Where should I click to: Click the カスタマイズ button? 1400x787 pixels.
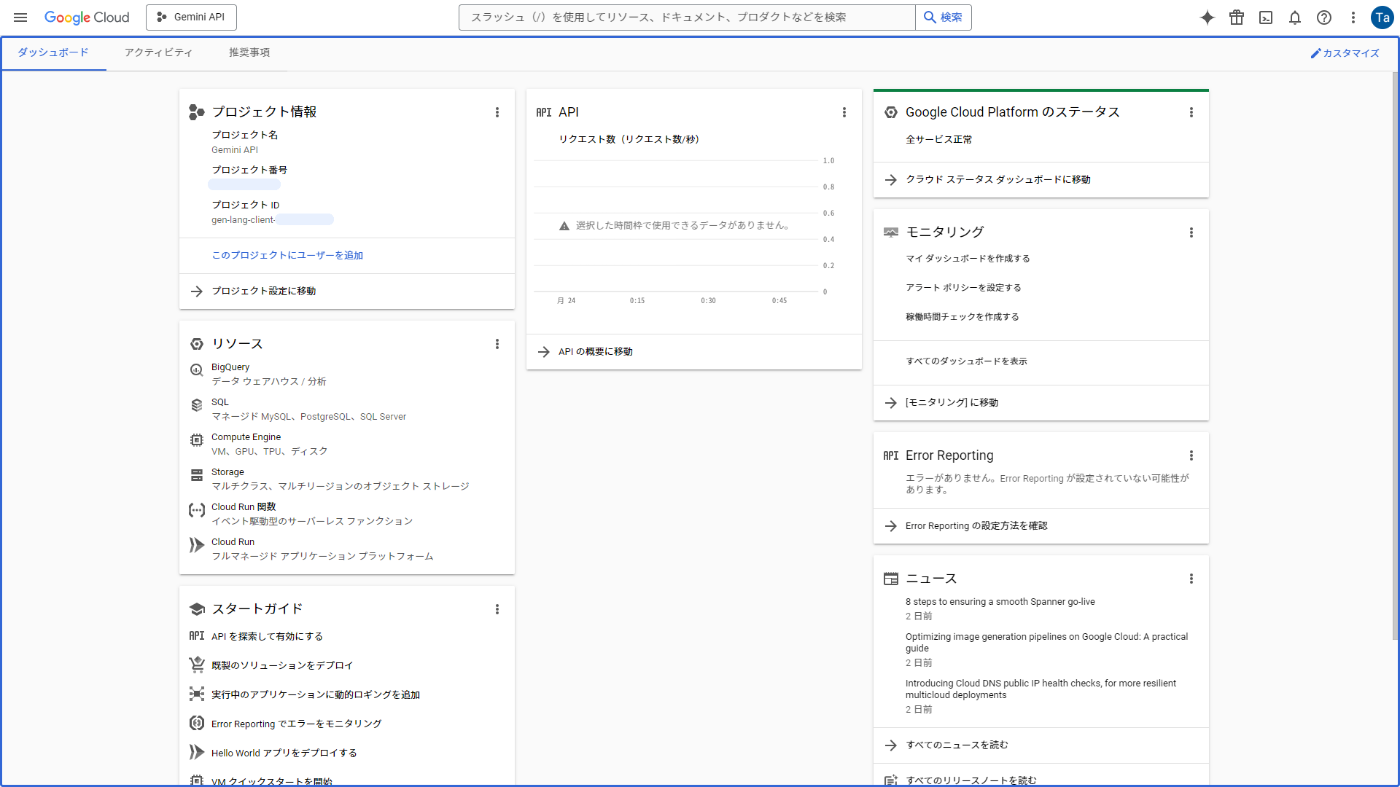coord(1345,53)
